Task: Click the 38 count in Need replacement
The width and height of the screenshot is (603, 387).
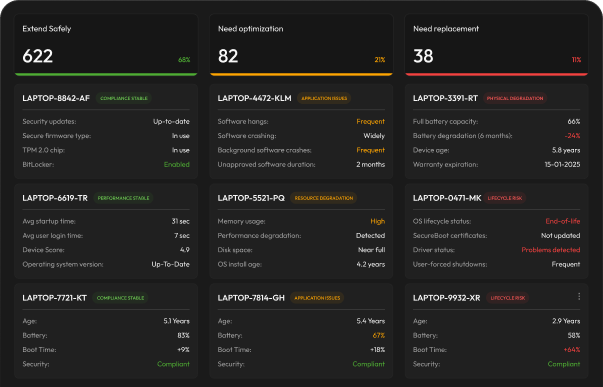Action: pos(423,56)
